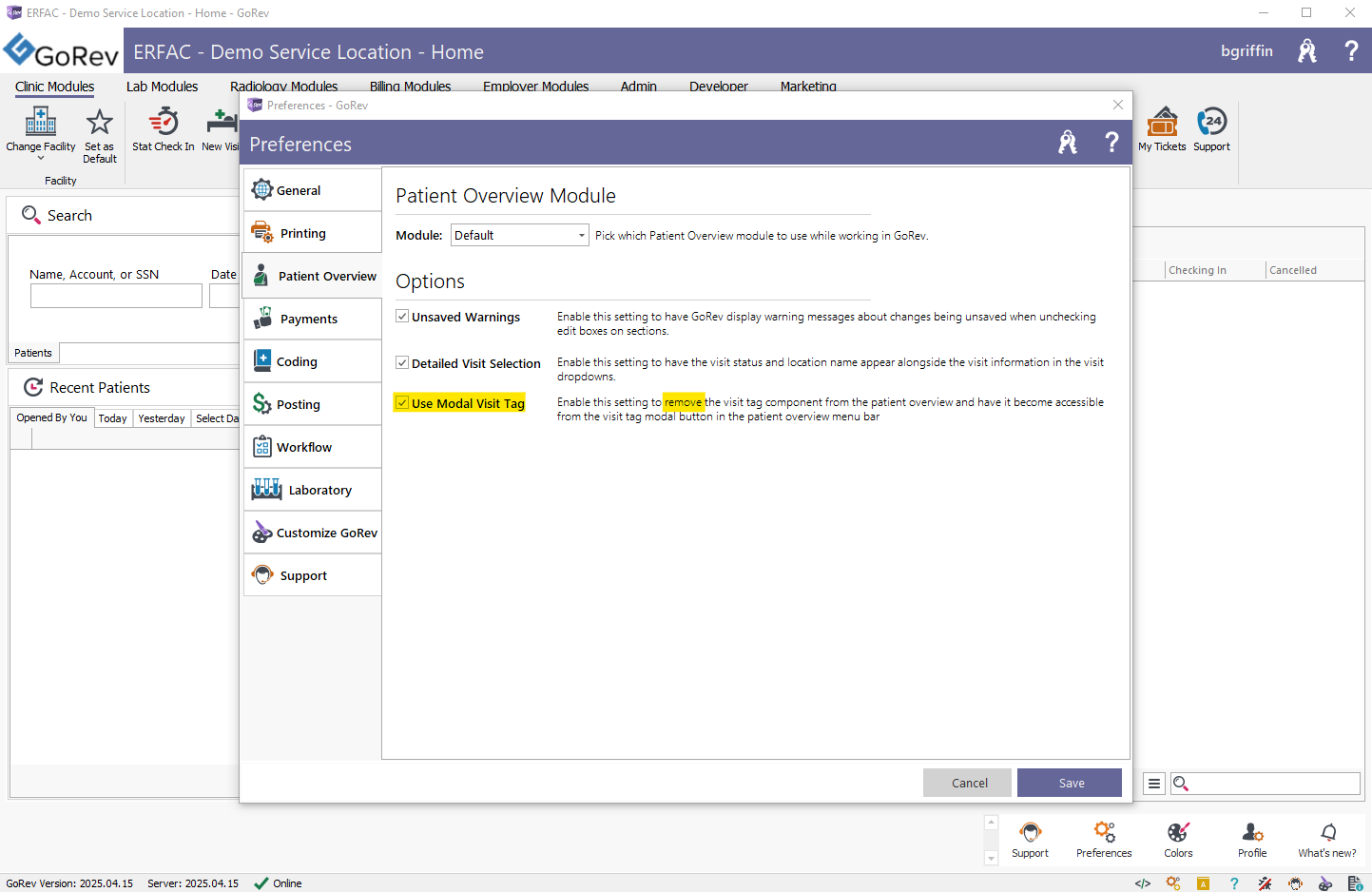Open the Module dropdown set to Default
1372x892 pixels.
coord(519,235)
